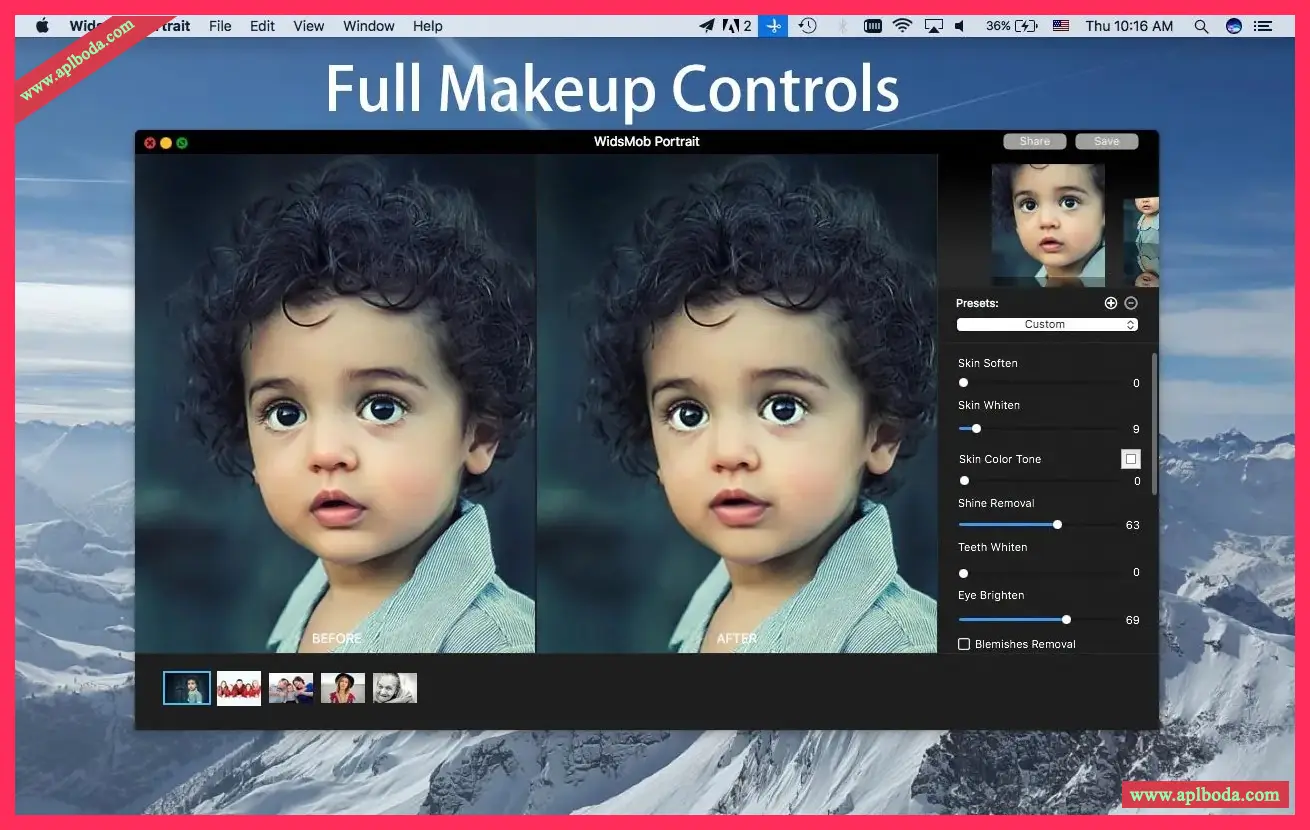Click the Shine Removal slider handle
This screenshot has width=1310, height=830.
[1057, 524]
